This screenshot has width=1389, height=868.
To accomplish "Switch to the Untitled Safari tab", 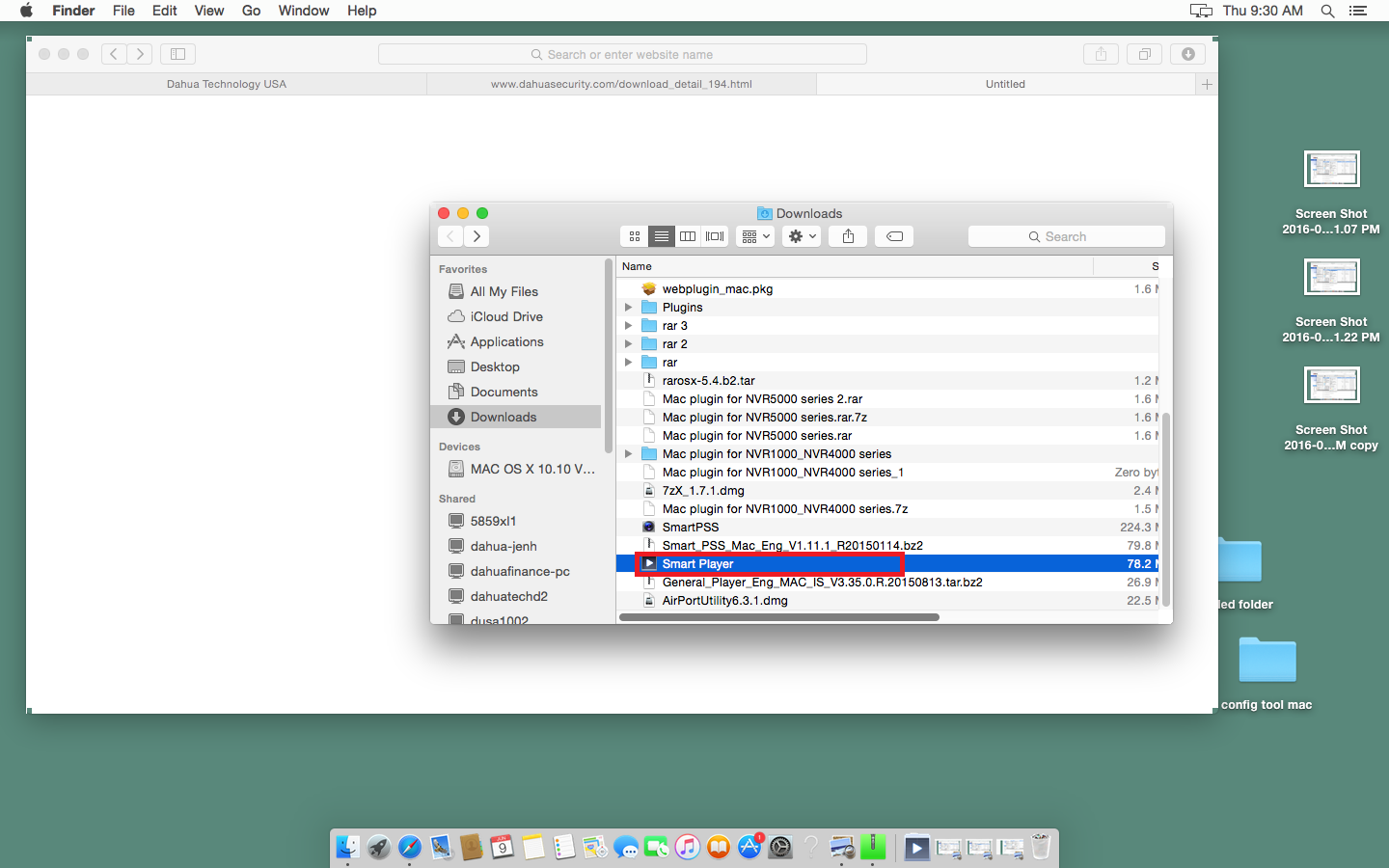I will 1005,84.
